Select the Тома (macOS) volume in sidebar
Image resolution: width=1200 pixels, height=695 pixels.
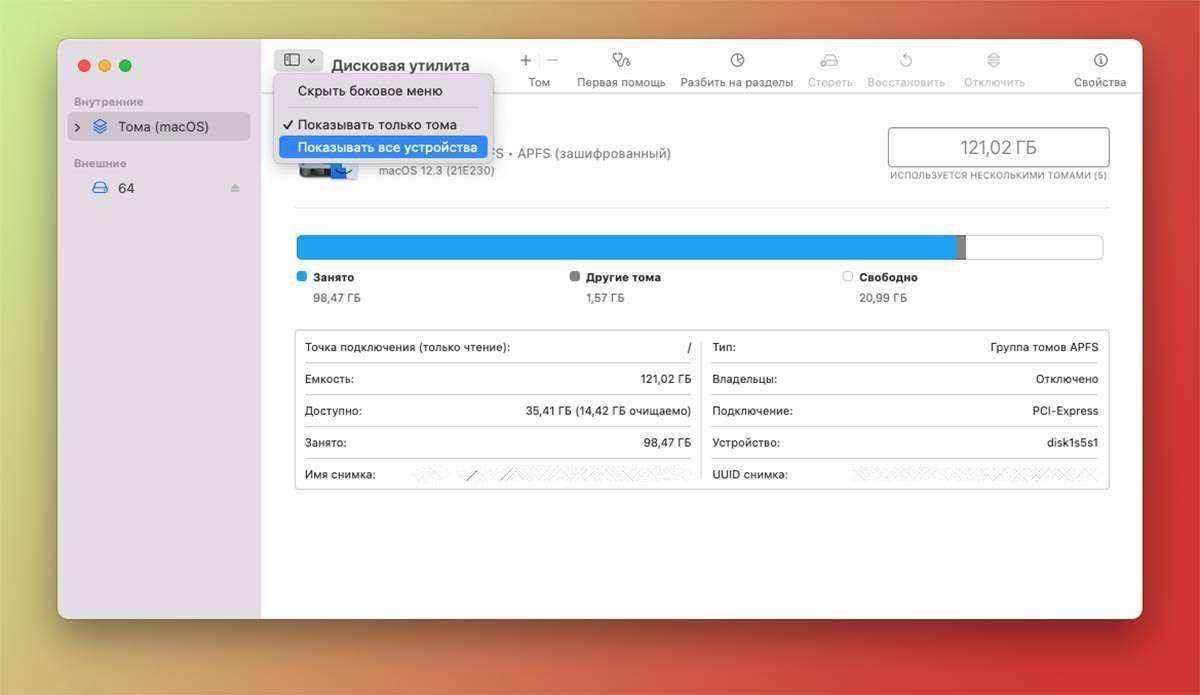pyautogui.click(x=163, y=127)
